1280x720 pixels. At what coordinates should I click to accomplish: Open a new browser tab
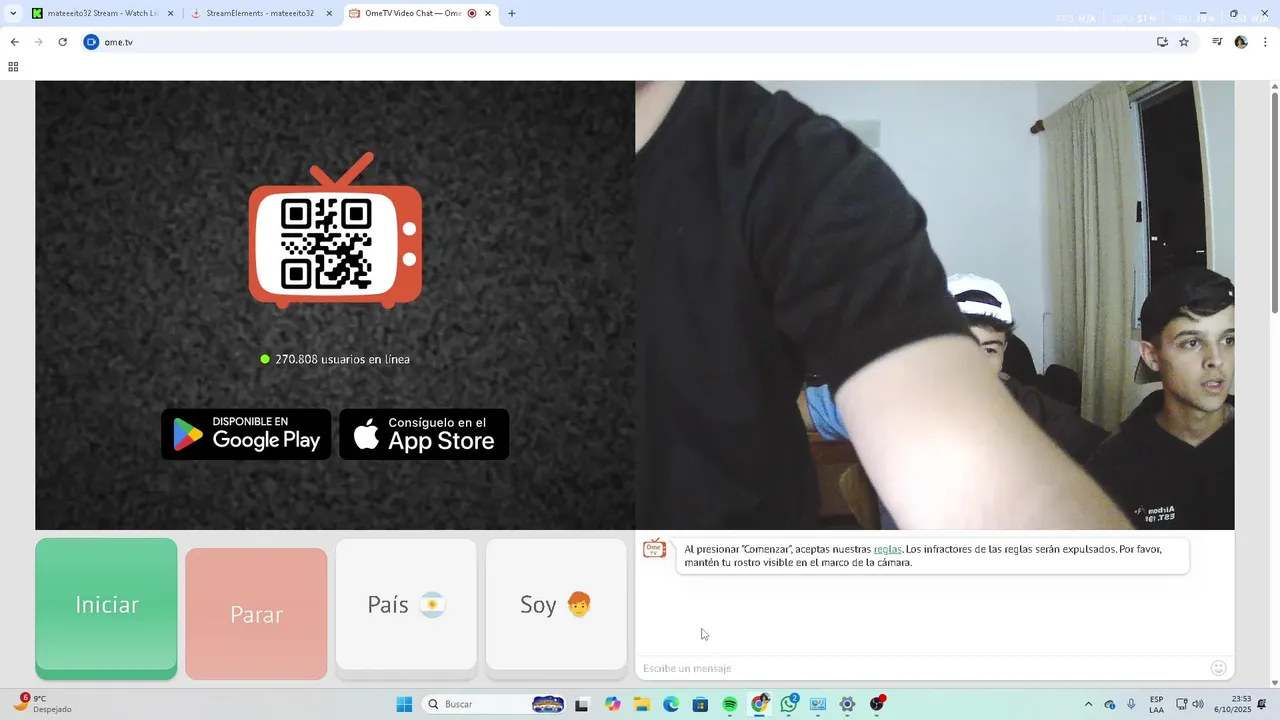[512, 14]
